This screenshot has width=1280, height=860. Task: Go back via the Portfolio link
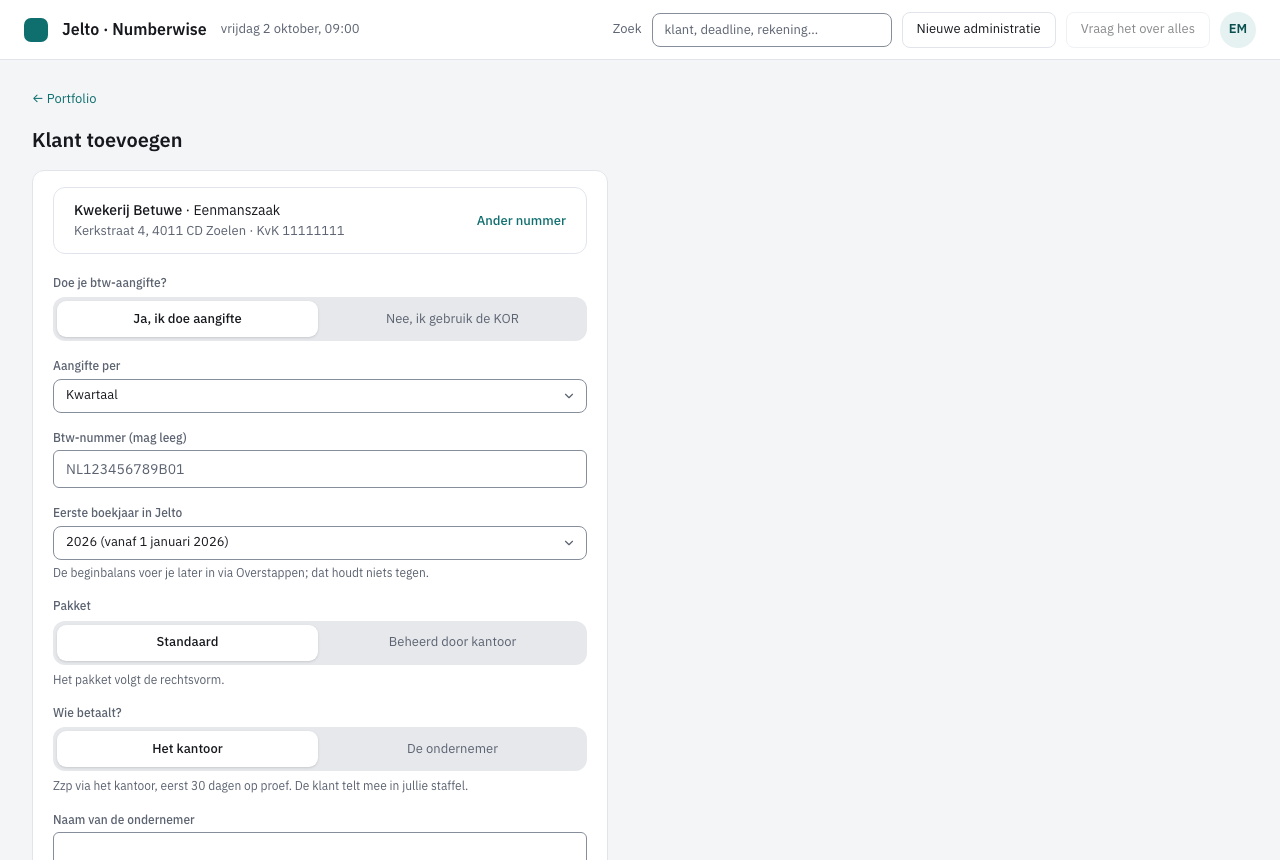(x=64, y=99)
